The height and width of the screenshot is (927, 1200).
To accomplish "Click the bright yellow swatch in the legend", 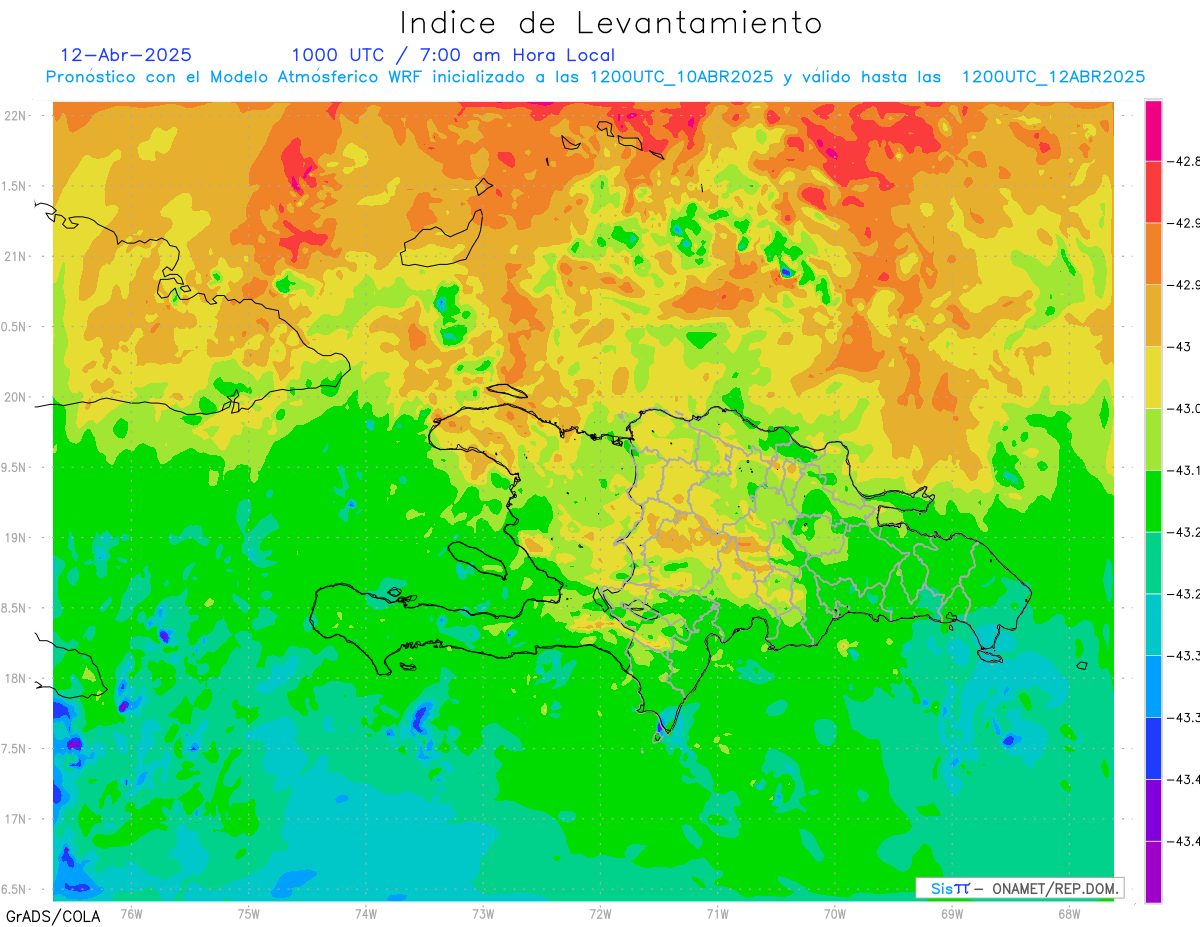I will (x=1153, y=377).
